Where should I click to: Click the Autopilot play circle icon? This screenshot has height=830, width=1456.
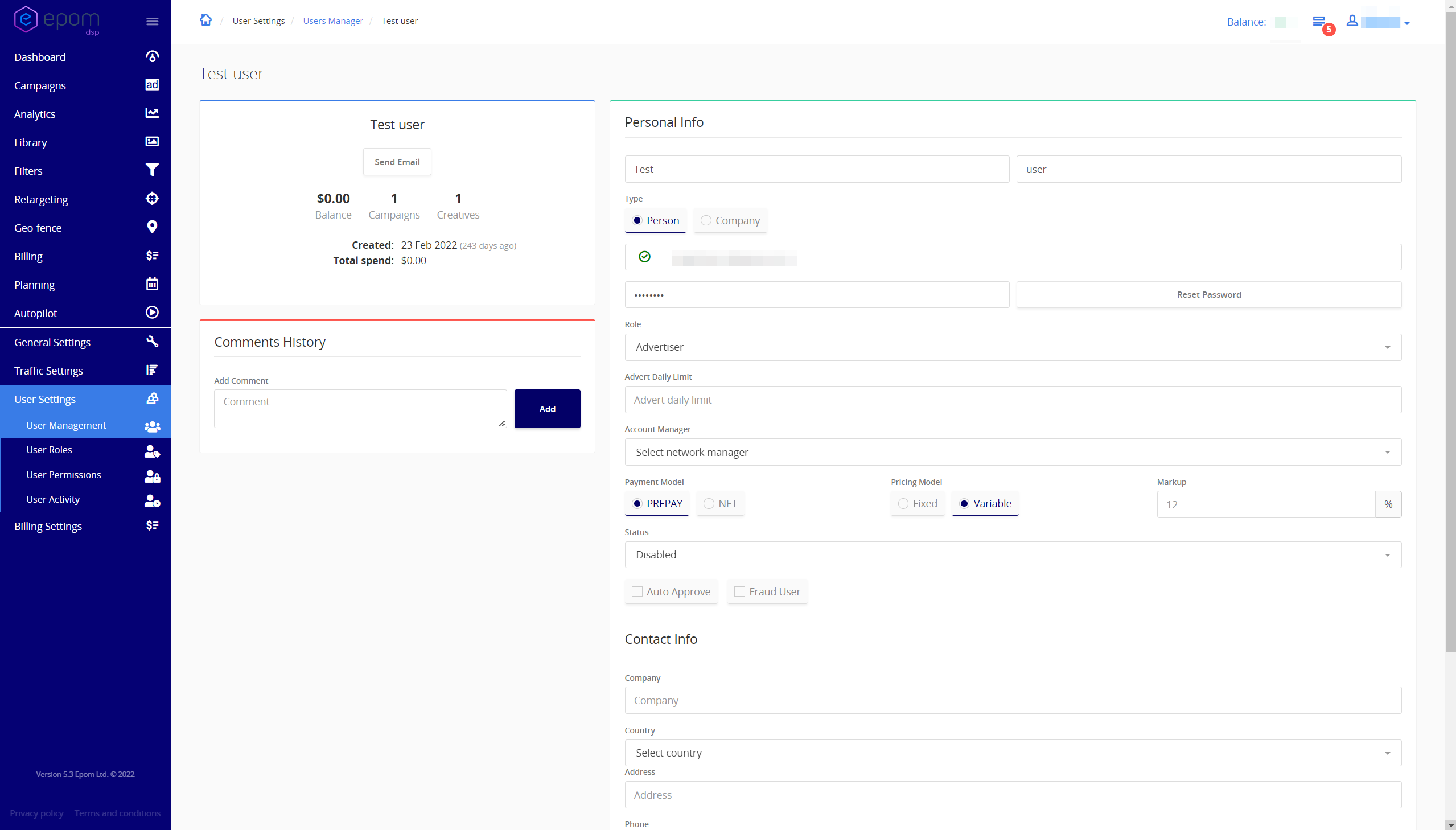[152, 313]
